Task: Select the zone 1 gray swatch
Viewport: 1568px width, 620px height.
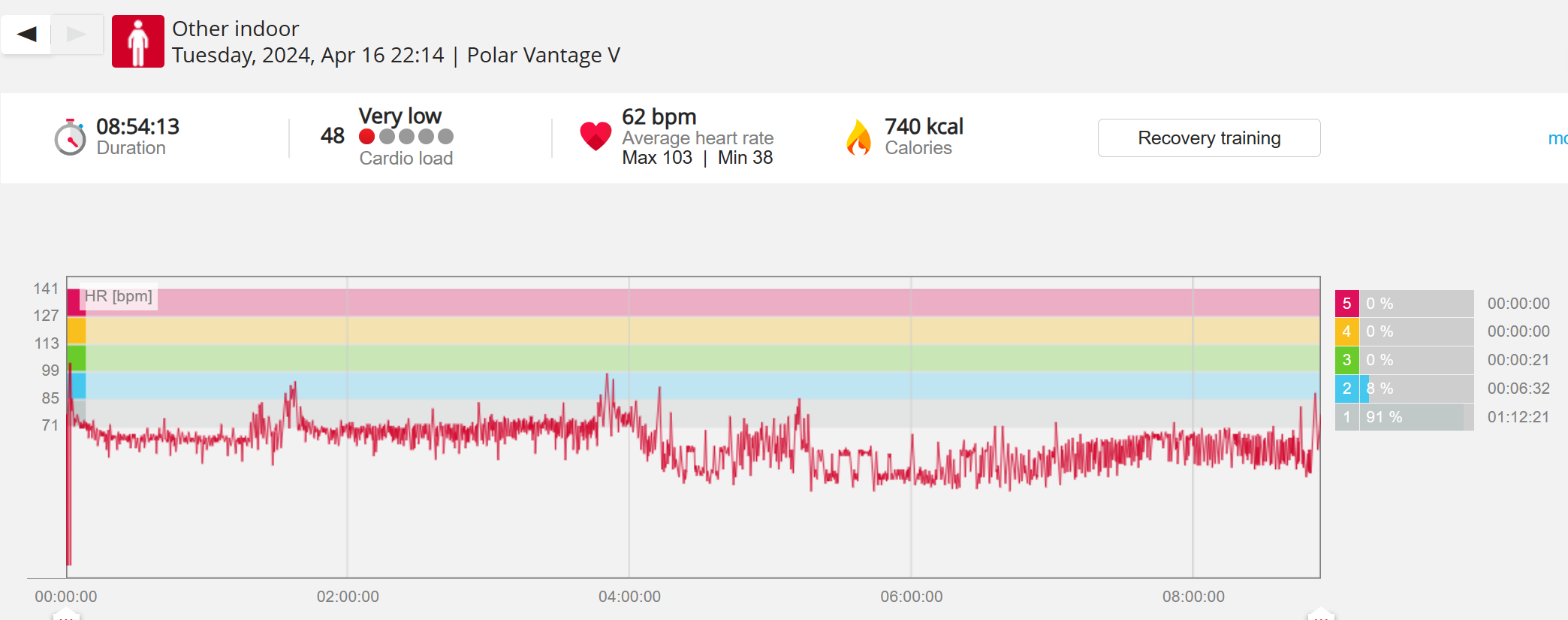Action: pyautogui.click(x=1346, y=417)
